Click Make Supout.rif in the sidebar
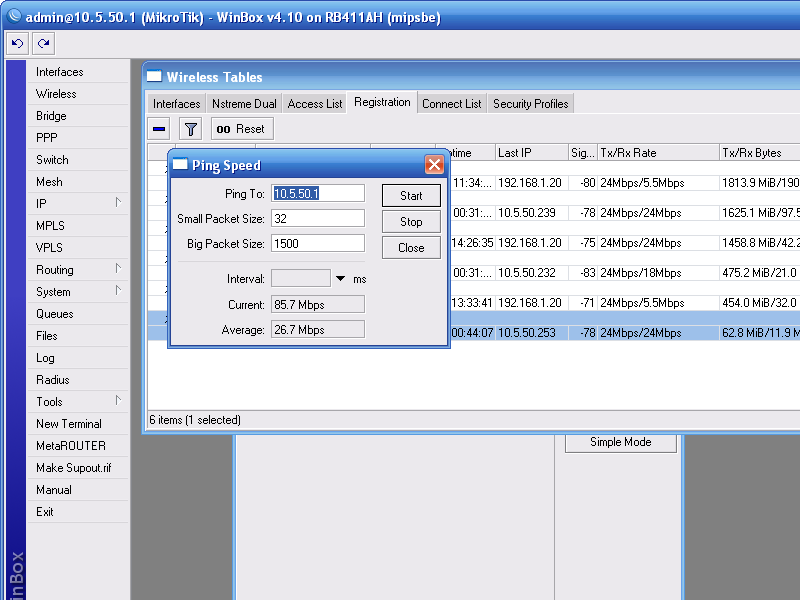This screenshot has height=600, width=800. tap(78, 467)
